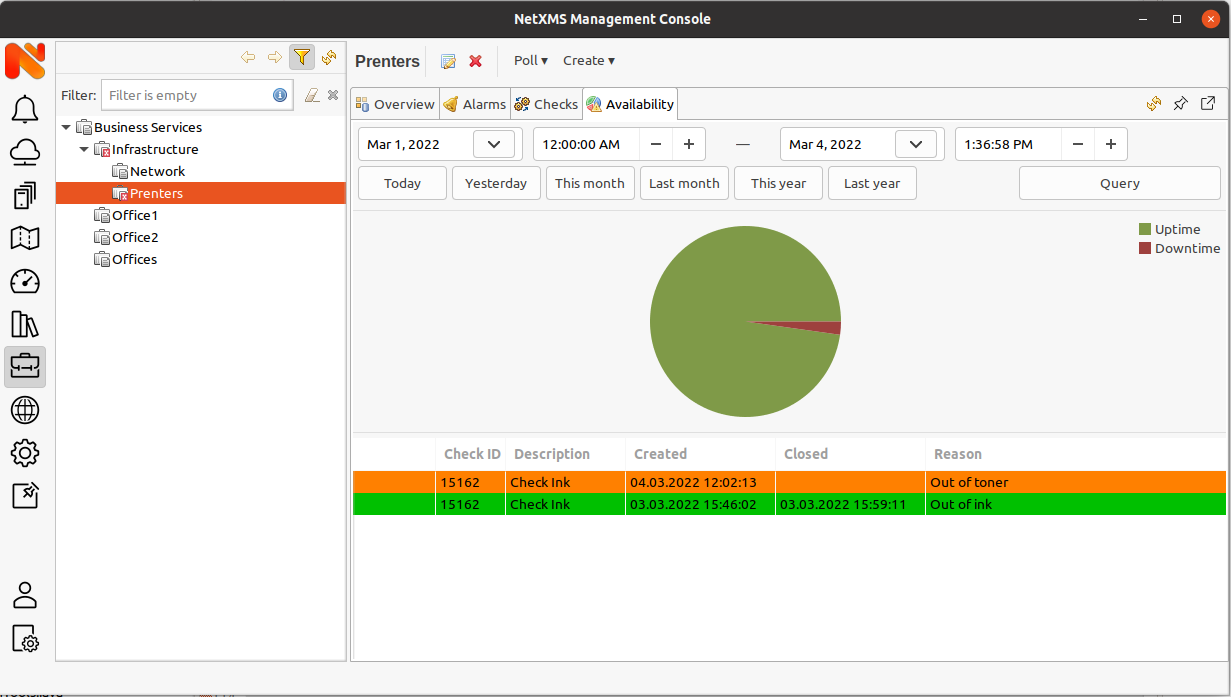Click the 1:36:58 PM end time field
This screenshot has width=1231, height=697.
pyautogui.click(x=1009, y=144)
